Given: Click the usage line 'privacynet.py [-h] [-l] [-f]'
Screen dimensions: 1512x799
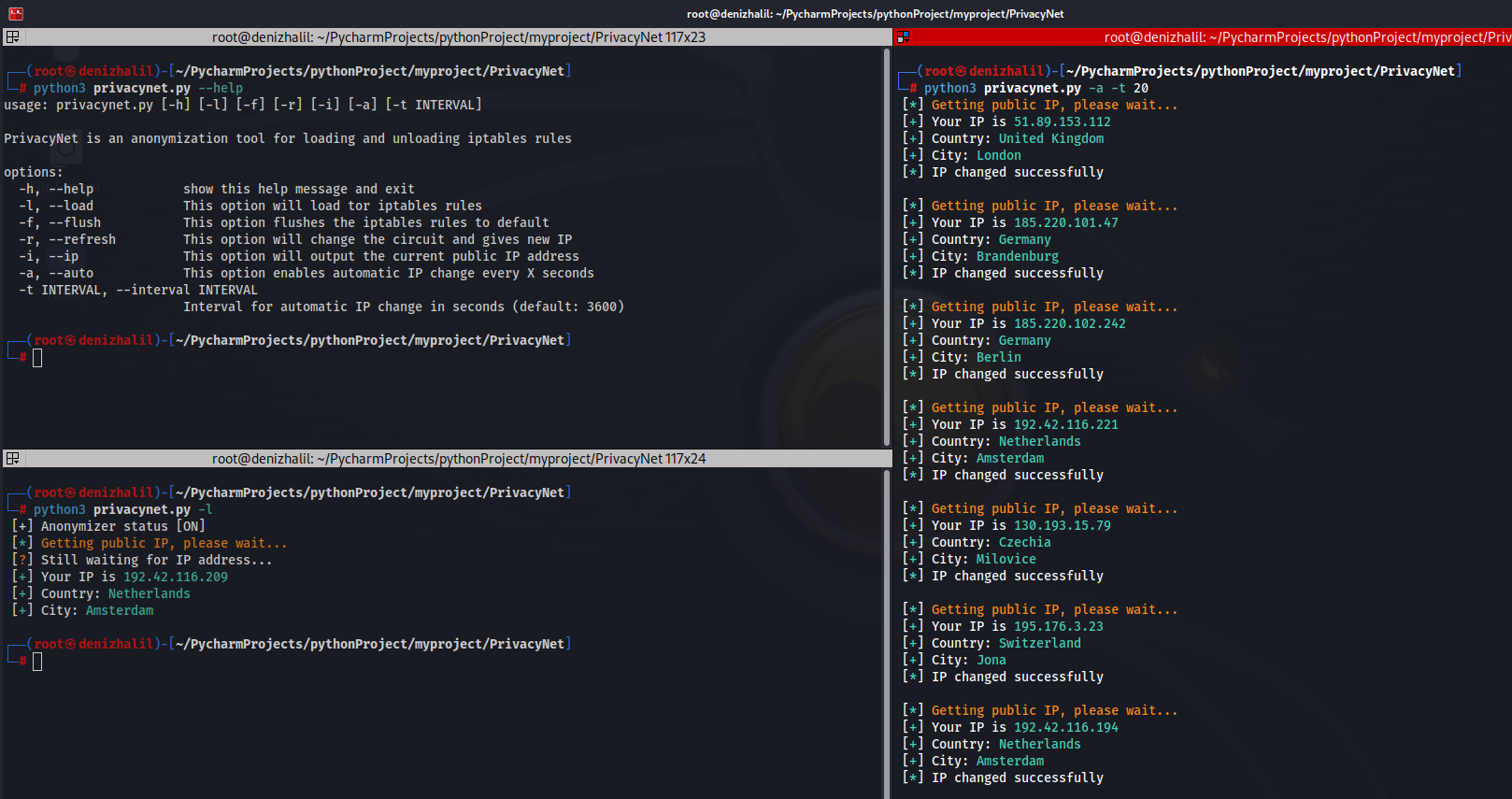Looking at the screenshot, I should coord(243,105).
